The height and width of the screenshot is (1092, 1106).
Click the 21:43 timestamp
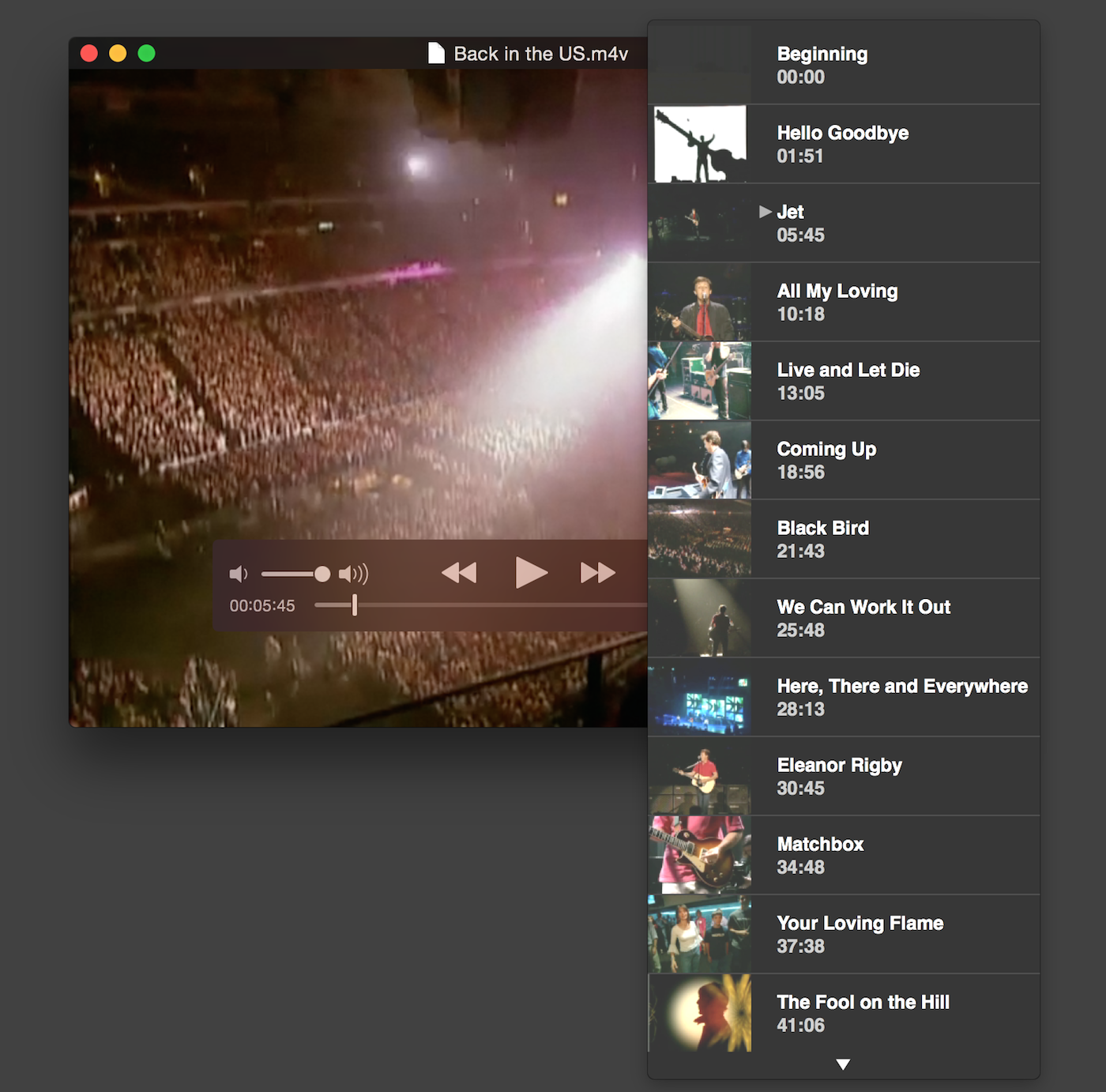point(800,551)
